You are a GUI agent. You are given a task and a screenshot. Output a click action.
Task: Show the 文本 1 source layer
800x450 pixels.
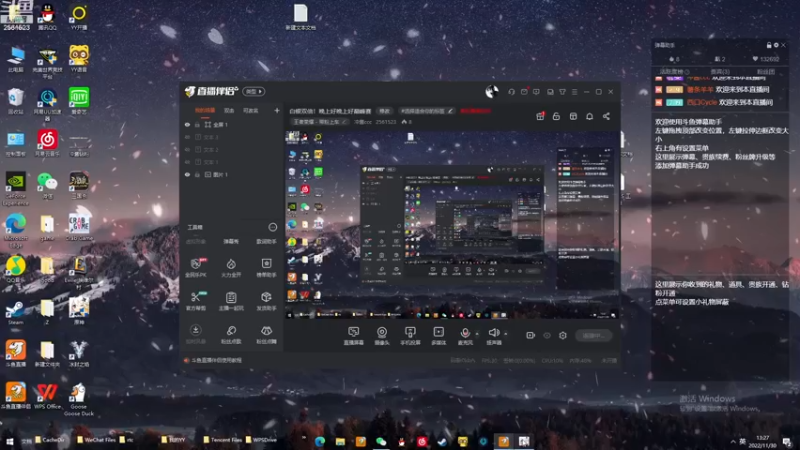point(187,162)
